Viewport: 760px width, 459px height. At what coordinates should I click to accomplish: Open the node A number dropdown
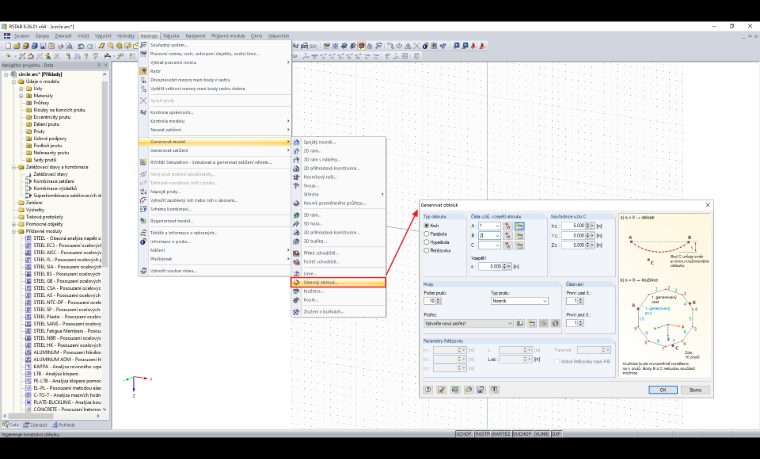(497, 226)
